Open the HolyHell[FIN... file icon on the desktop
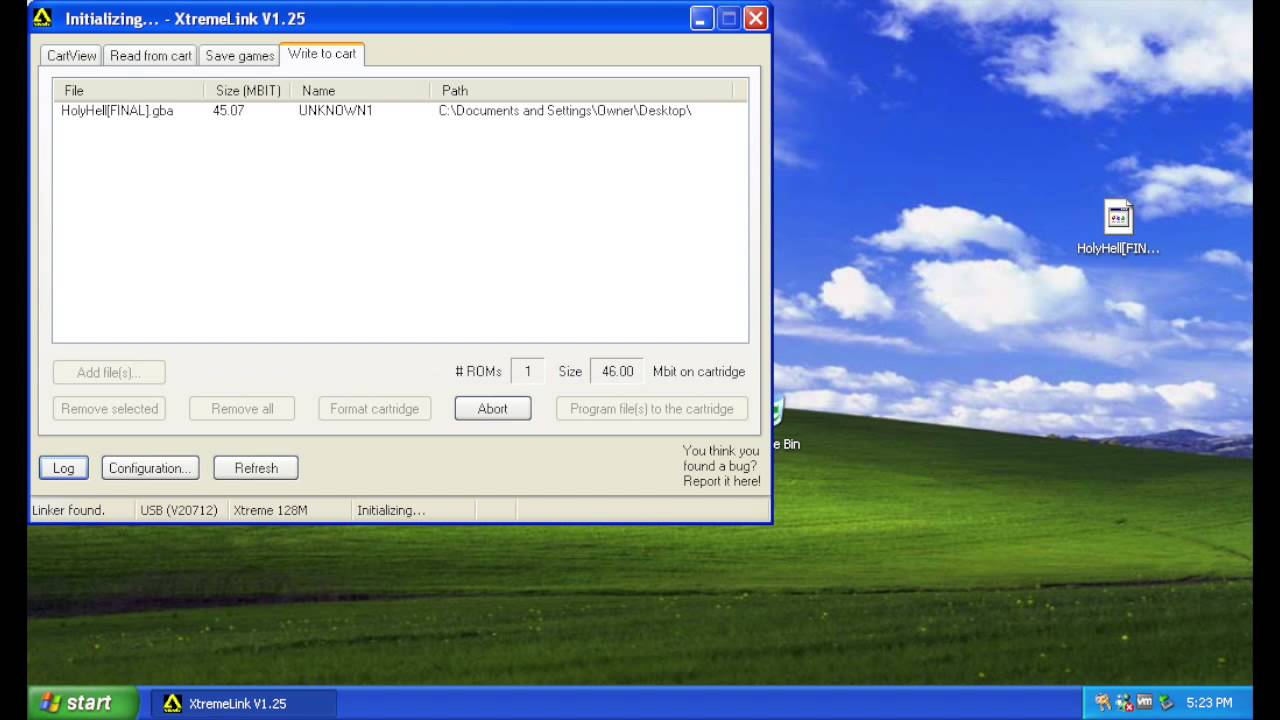The height and width of the screenshot is (720, 1280). (x=1118, y=228)
